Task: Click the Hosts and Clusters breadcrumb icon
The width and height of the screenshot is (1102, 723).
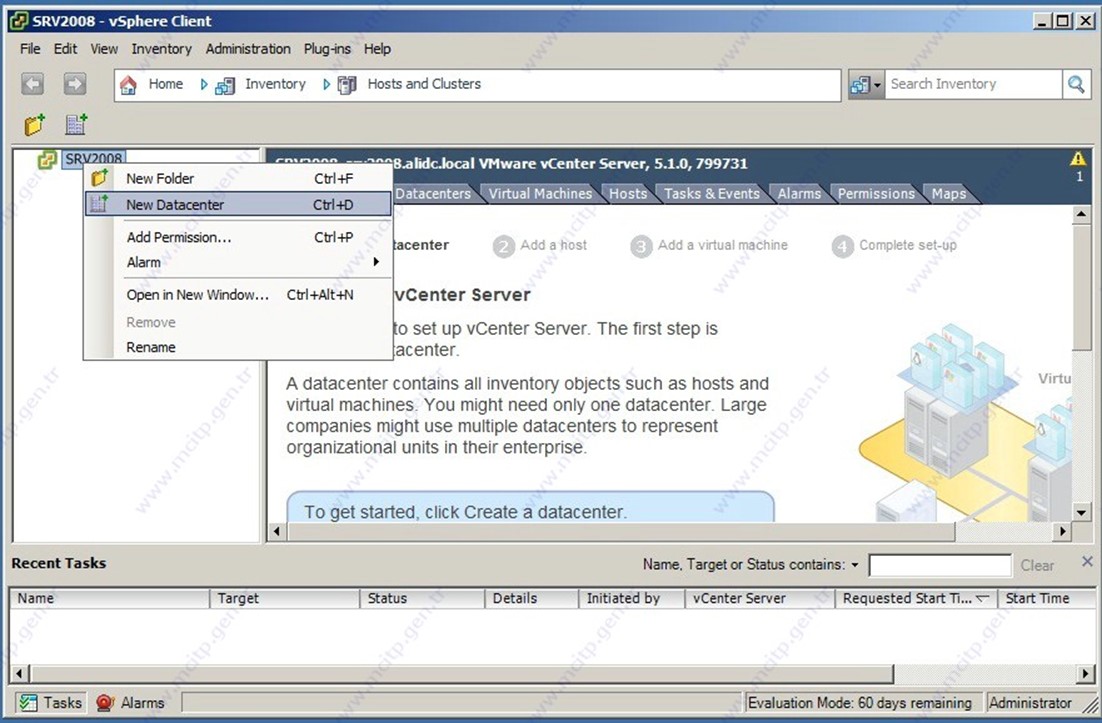Action: pos(347,86)
